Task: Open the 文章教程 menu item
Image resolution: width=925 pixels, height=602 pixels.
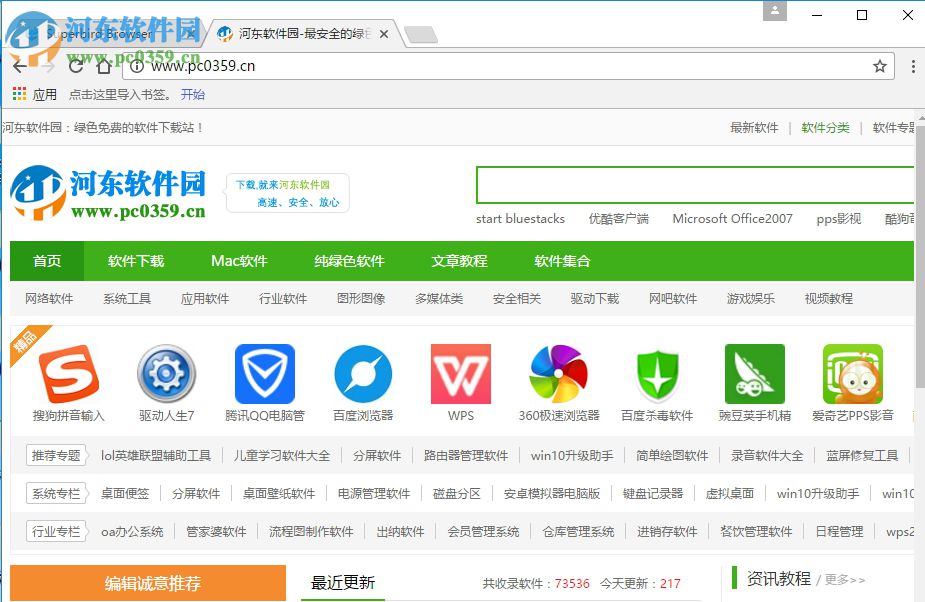Action: 459,261
